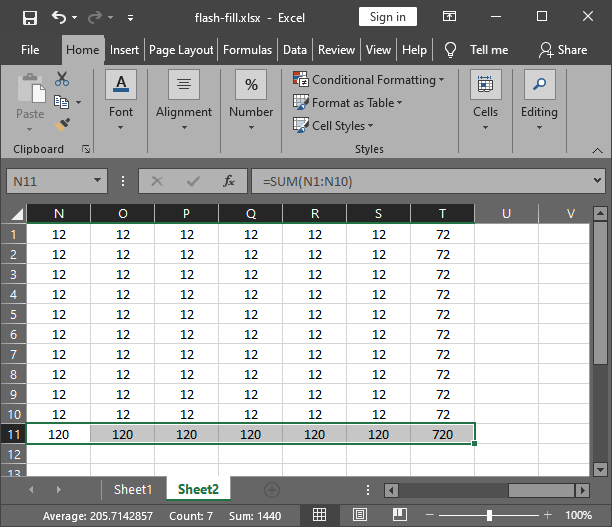Open Customize Quick Access Toolbar menu
The image size is (612, 527).
coord(130,18)
